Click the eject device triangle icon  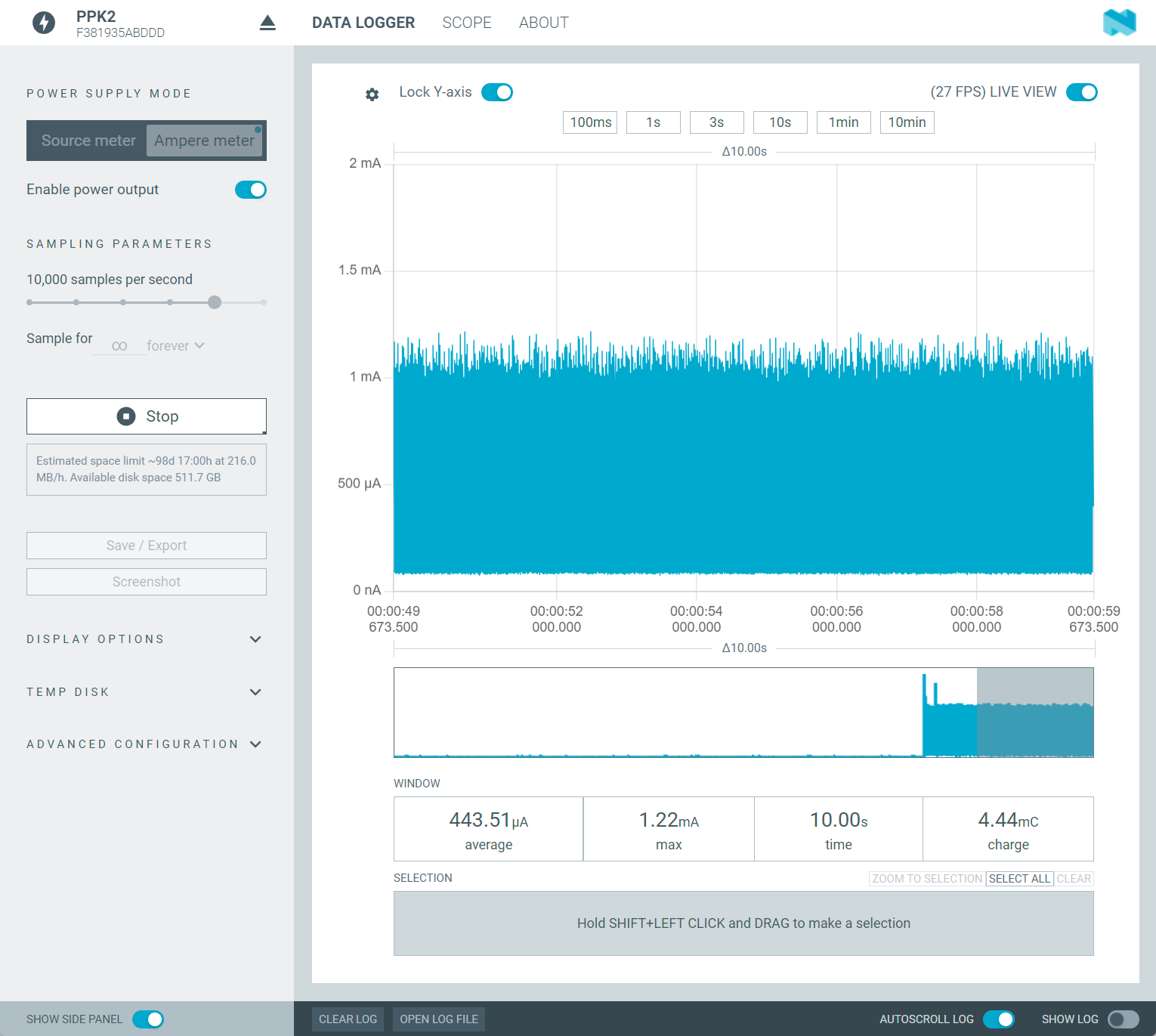point(267,23)
